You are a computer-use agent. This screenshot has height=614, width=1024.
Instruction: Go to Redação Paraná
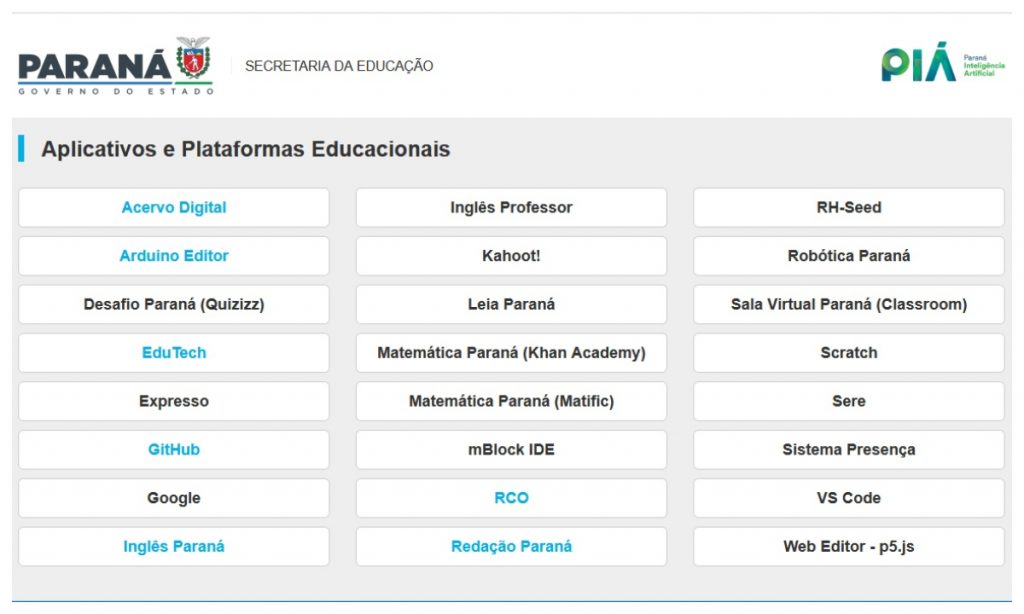pyautogui.click(x=511, y=547)
